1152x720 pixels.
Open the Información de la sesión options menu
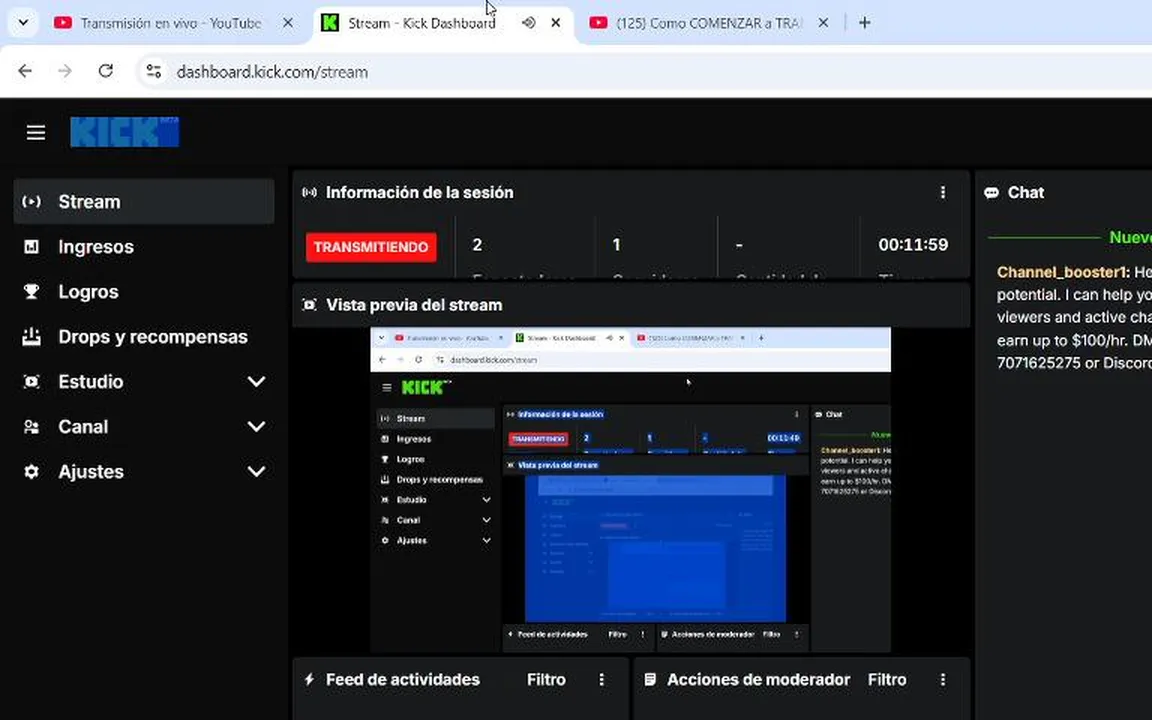[x=943, y=192]
